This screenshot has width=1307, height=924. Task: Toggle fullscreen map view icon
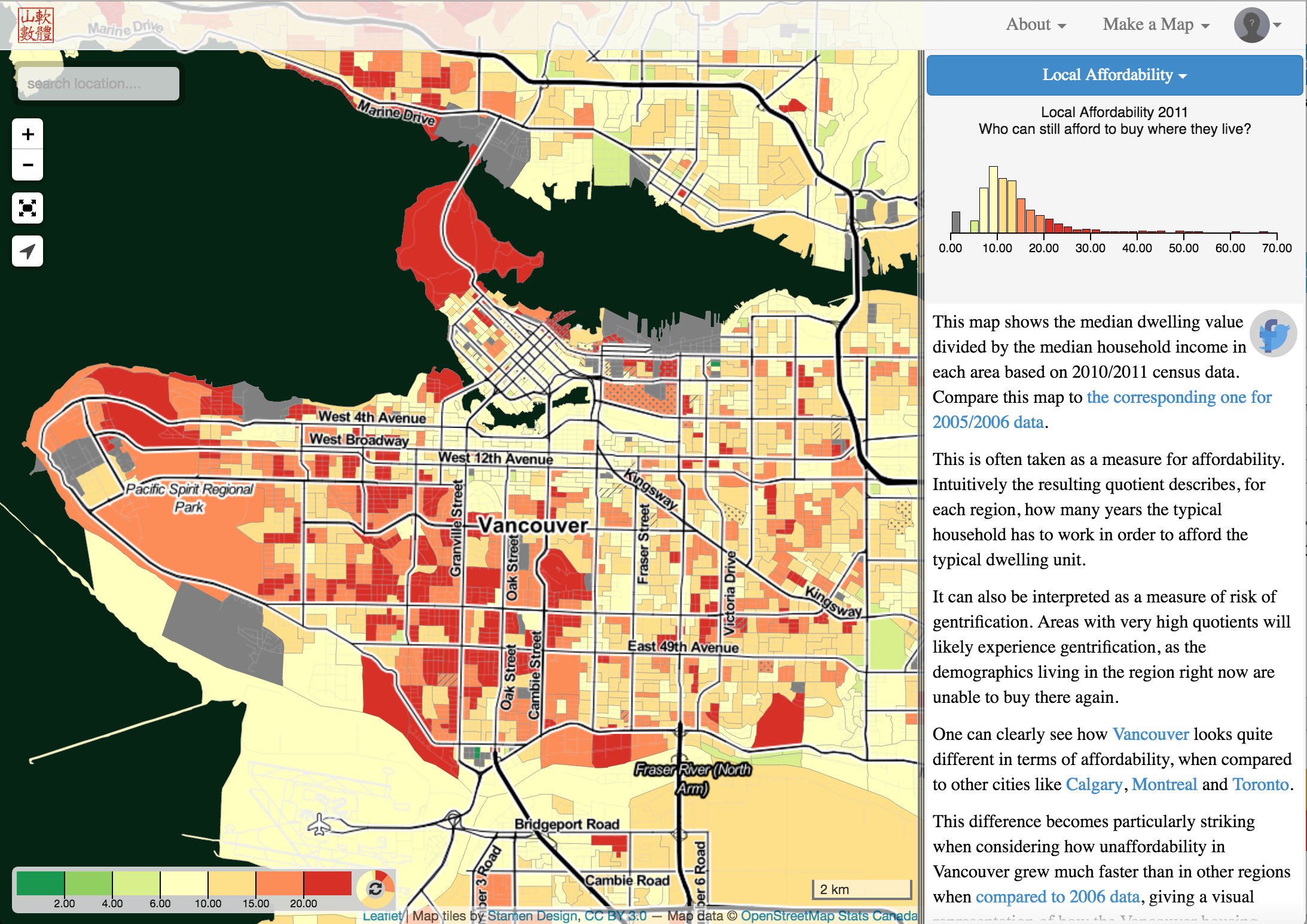28,208
